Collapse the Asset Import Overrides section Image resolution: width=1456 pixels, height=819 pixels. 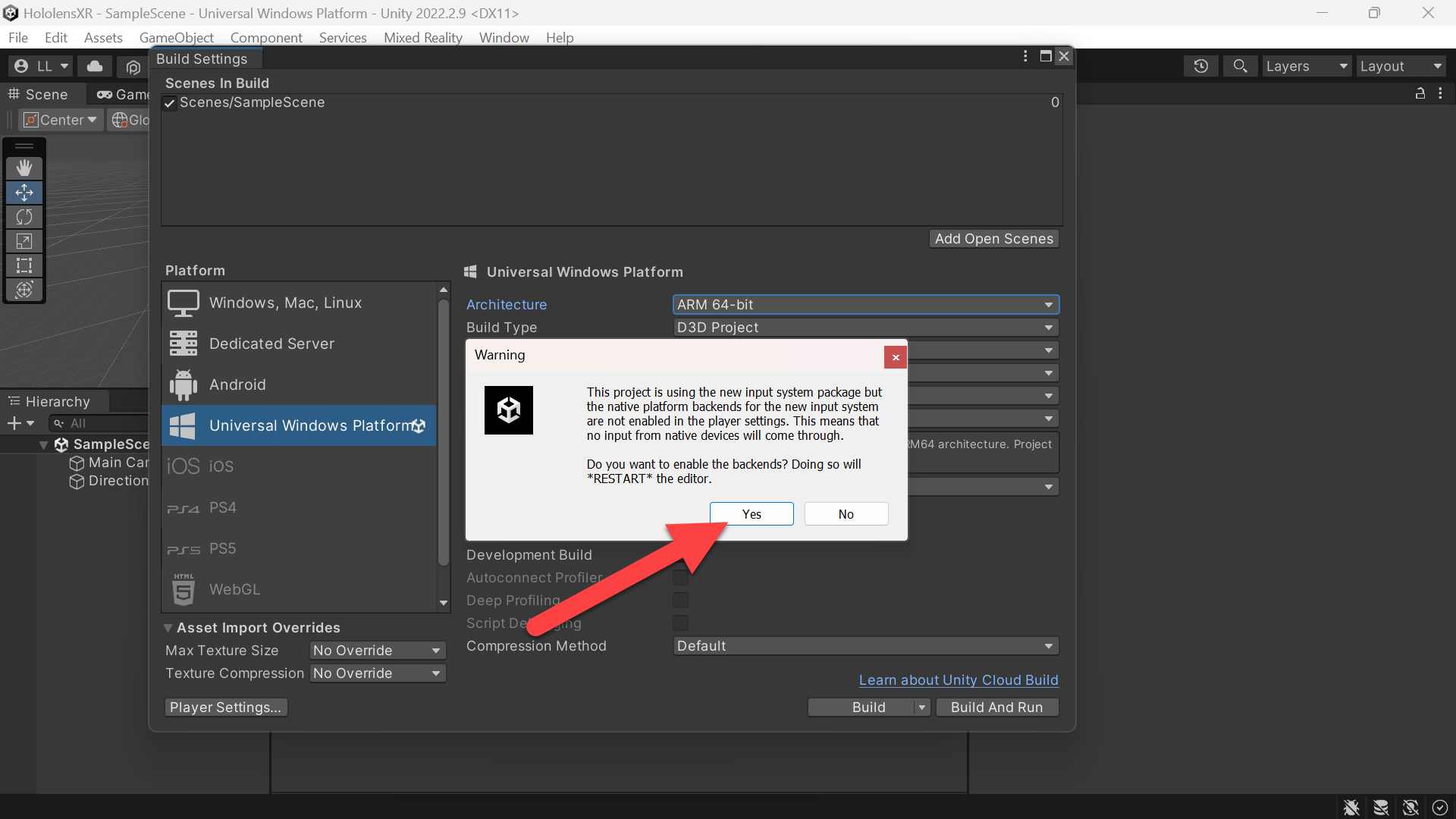pyautogui.click(x=168, y=628)
